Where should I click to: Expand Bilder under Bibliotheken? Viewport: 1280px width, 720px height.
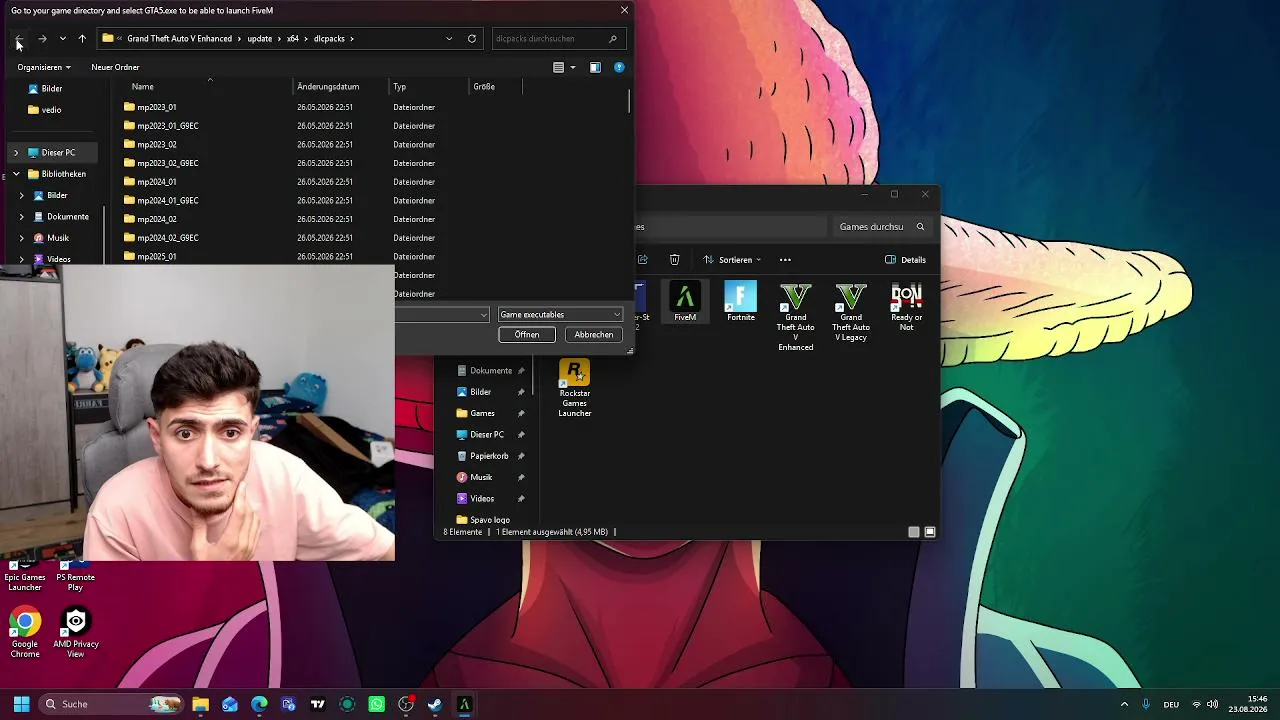click(21, 196)
